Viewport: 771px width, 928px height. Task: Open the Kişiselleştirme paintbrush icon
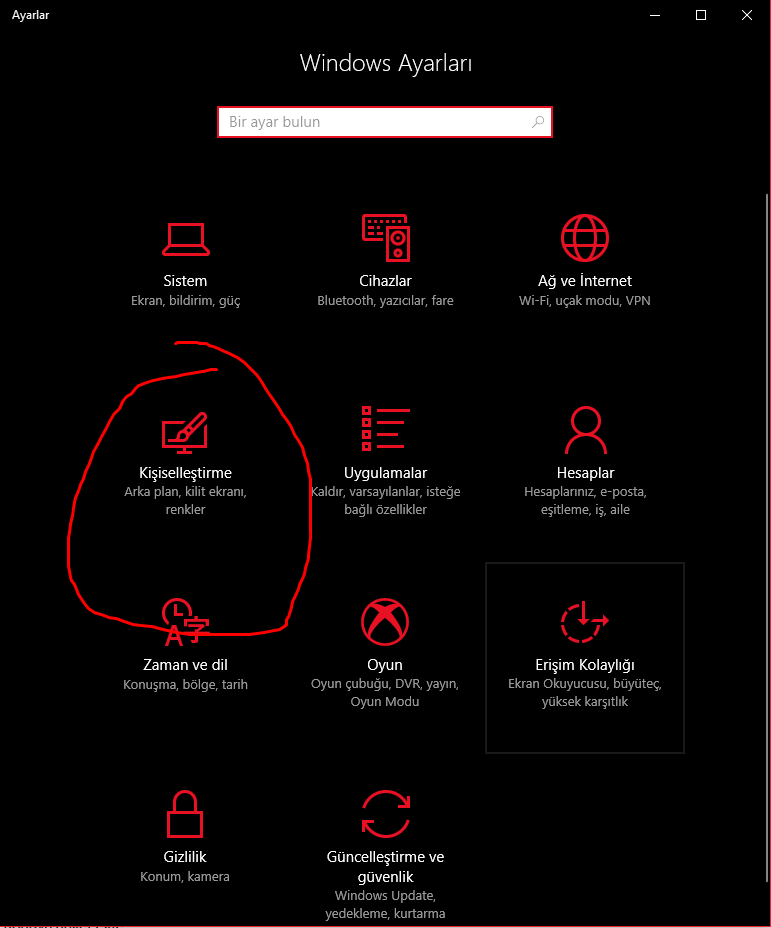coord(185,432)
